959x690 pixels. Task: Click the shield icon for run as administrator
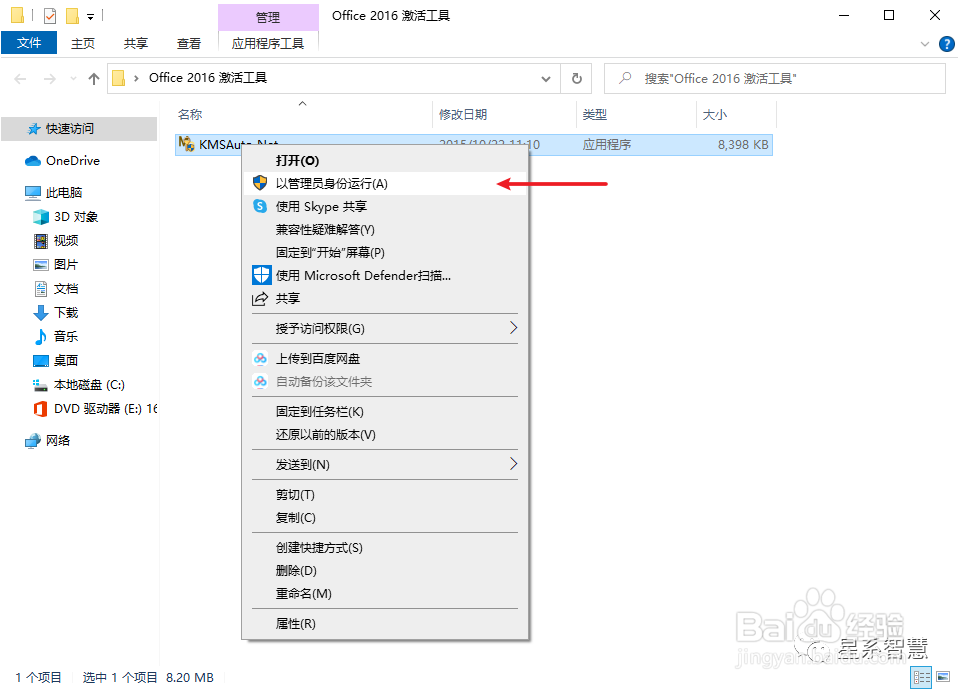(x=260, y=183)
